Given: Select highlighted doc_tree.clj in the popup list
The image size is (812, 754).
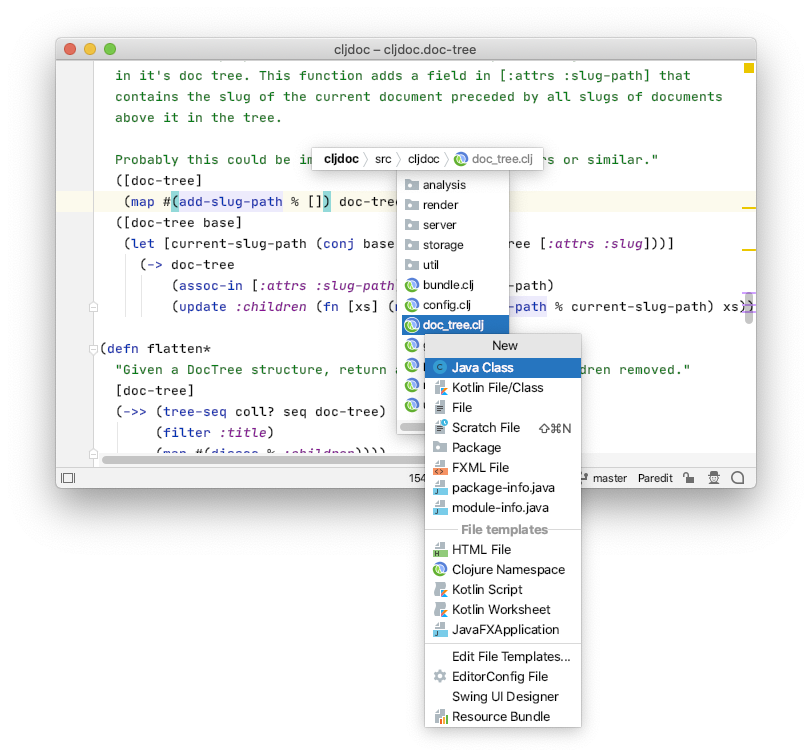Looking at the screenshot, I should [x=455, y=325].
